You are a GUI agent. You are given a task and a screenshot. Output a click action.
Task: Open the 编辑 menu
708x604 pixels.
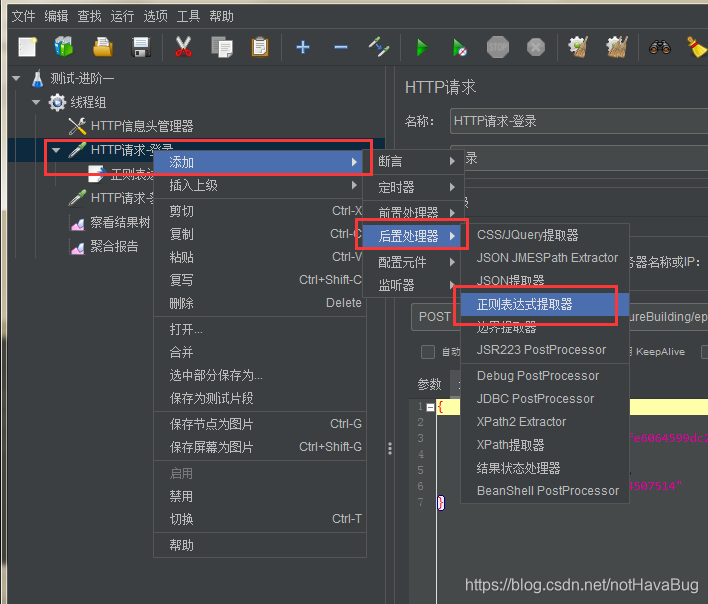coord(56,16)
